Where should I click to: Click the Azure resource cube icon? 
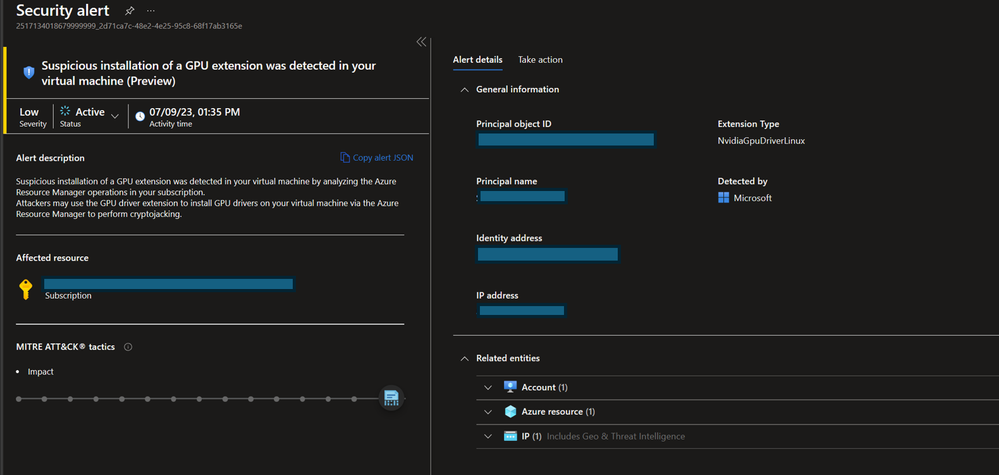point(510,411)
